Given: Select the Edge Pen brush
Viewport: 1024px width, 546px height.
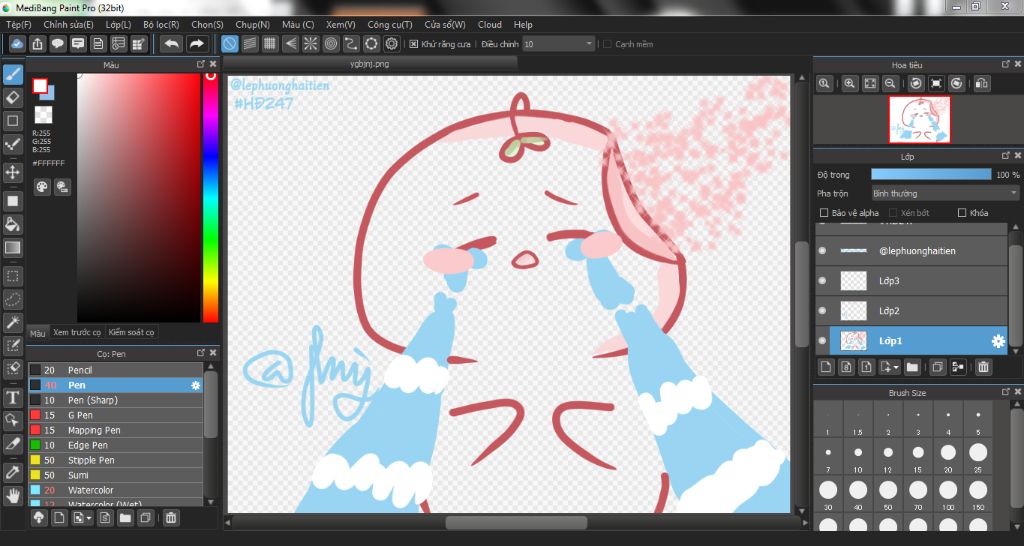Looking at the screenshot, I should pos(116,445).
